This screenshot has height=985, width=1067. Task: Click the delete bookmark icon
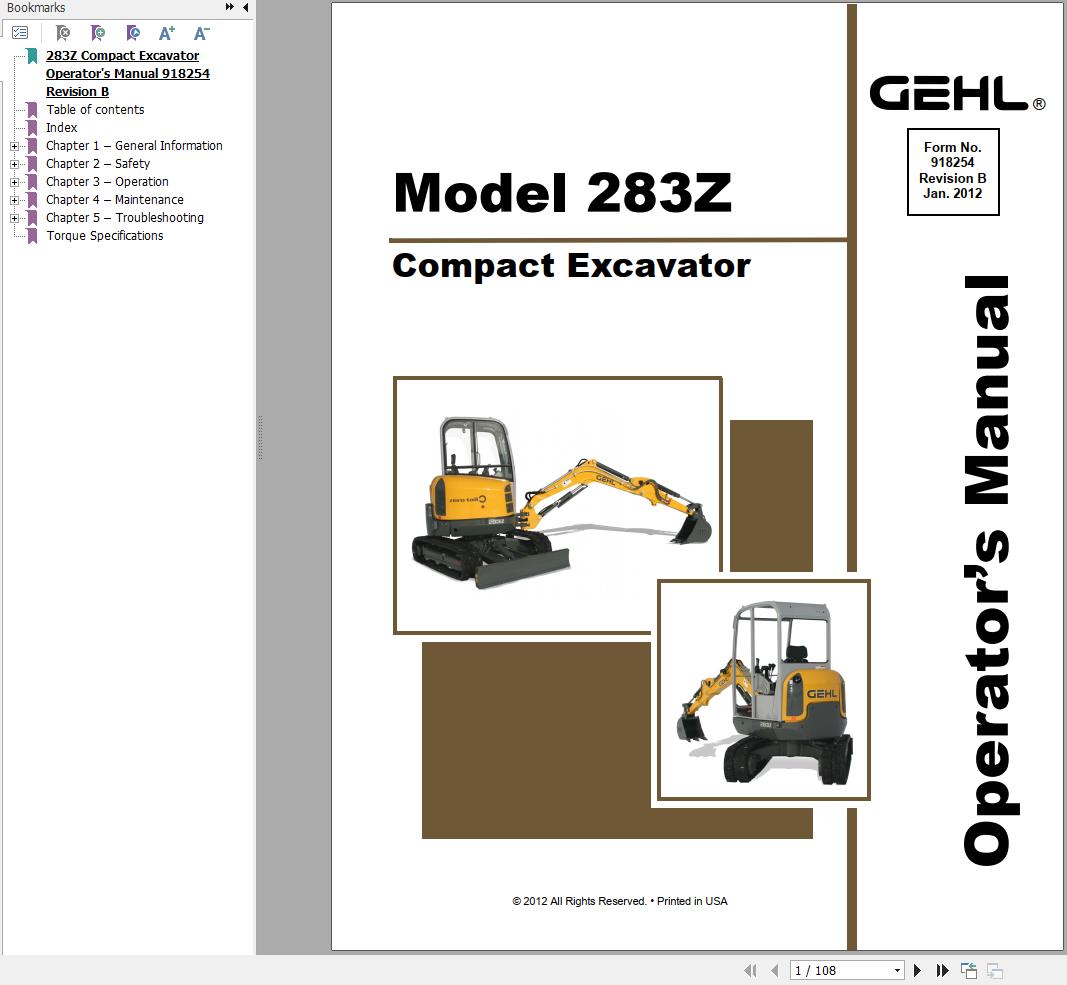click(63, 32)
